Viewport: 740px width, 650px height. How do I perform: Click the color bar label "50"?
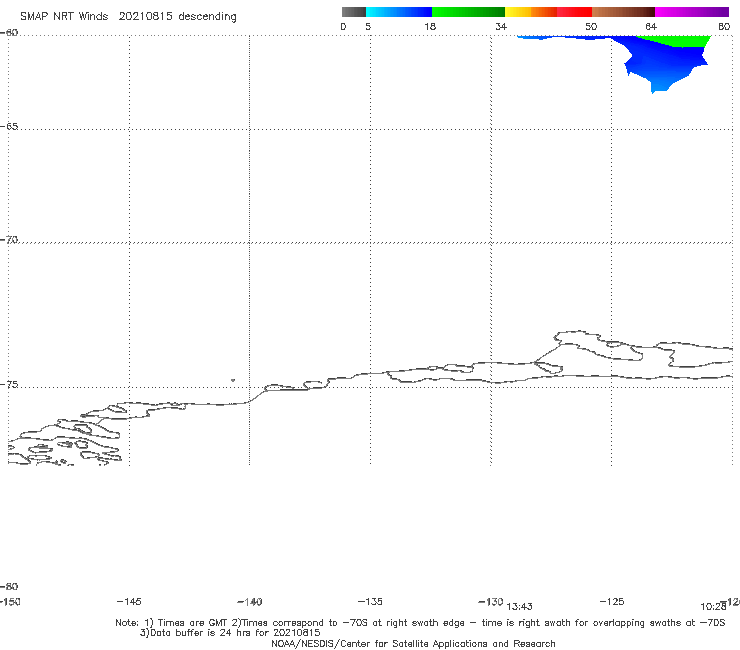(x=591, y=26)
